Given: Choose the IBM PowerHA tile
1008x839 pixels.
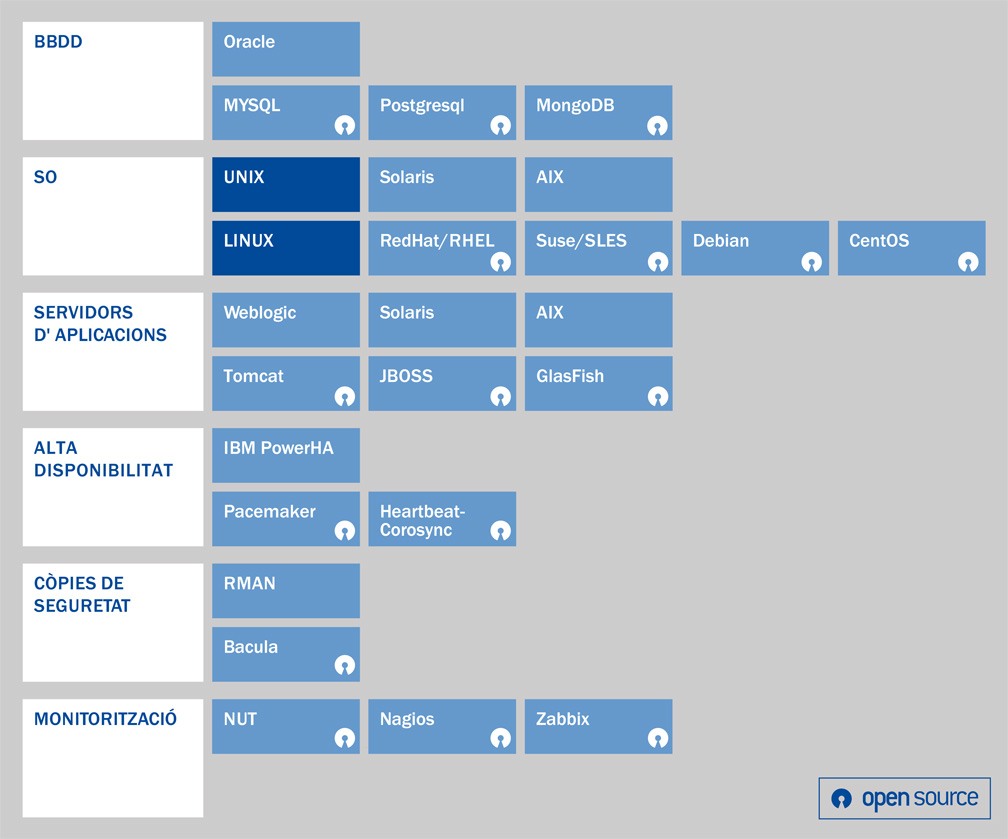Looking at the screenshot, I should 286,455.
